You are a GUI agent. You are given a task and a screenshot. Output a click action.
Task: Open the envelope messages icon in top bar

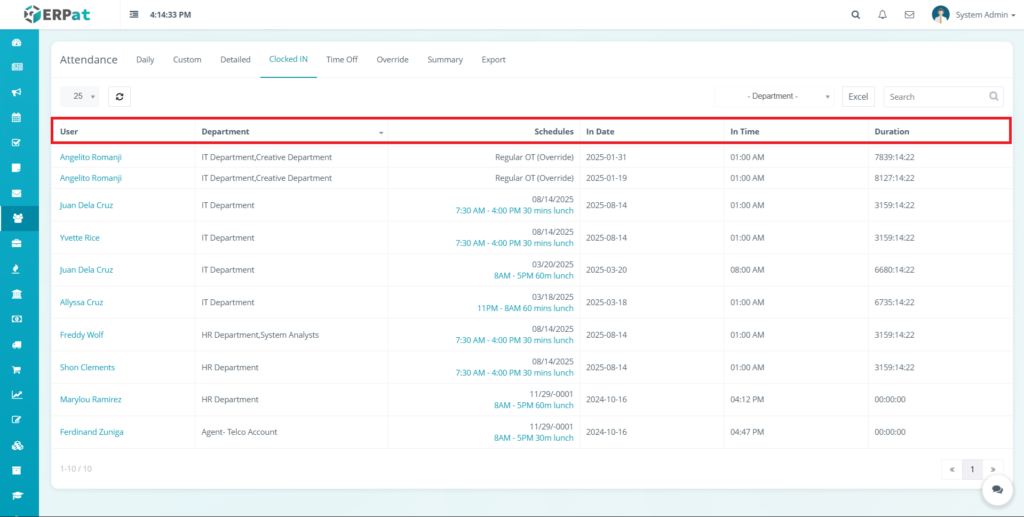909,15
